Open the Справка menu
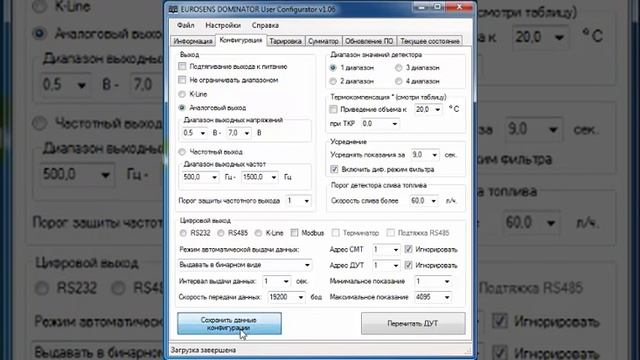 click(x=265, y=25)
